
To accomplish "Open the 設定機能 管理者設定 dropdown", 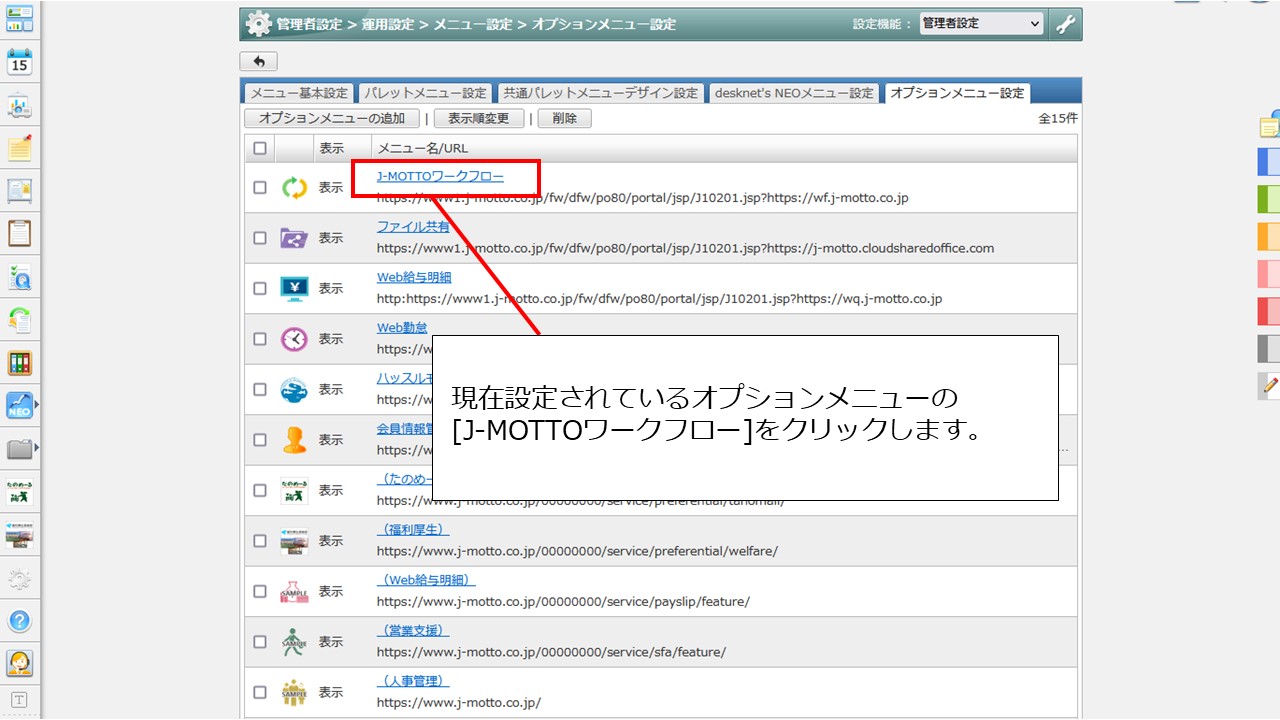I will pyautogui.click(x=981, y=24).
